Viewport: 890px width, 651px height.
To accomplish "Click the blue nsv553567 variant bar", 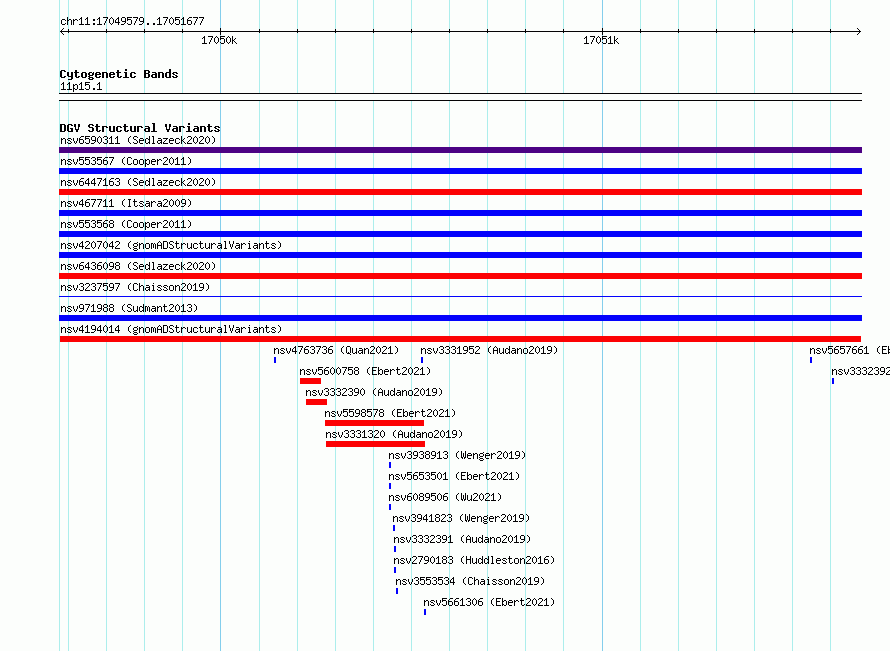I will coord(460,171).
